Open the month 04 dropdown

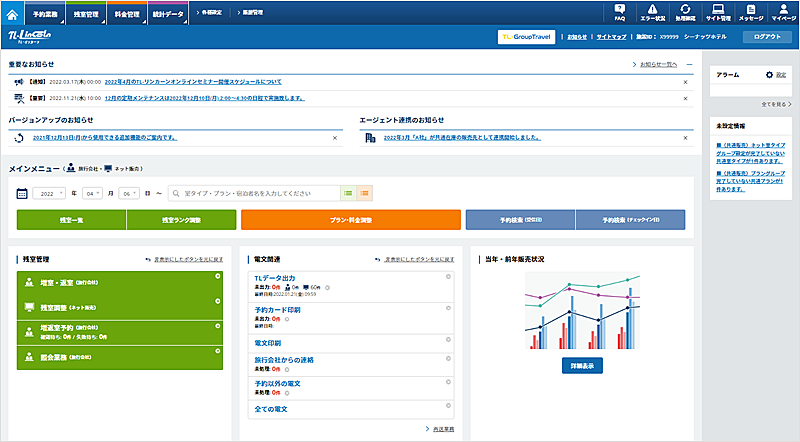[91, 192]
